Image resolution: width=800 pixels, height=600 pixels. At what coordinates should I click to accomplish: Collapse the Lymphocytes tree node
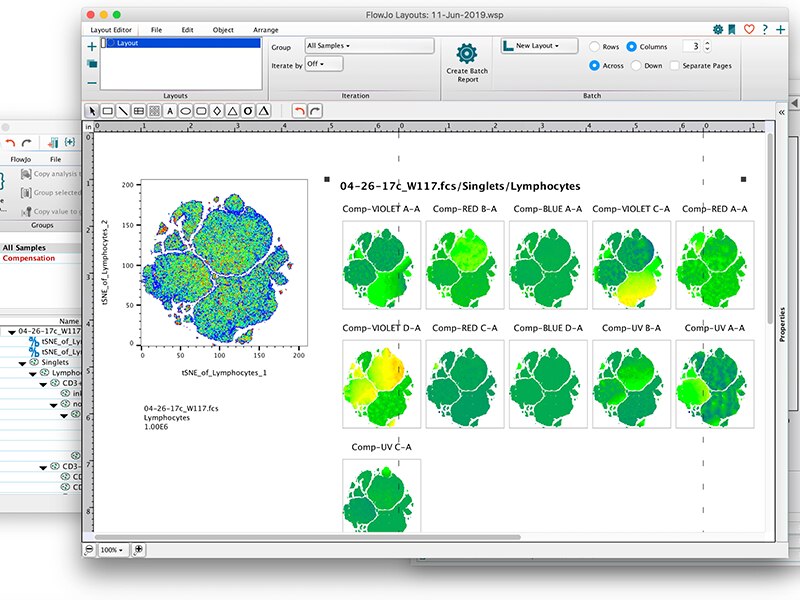[x=33, y=373]
